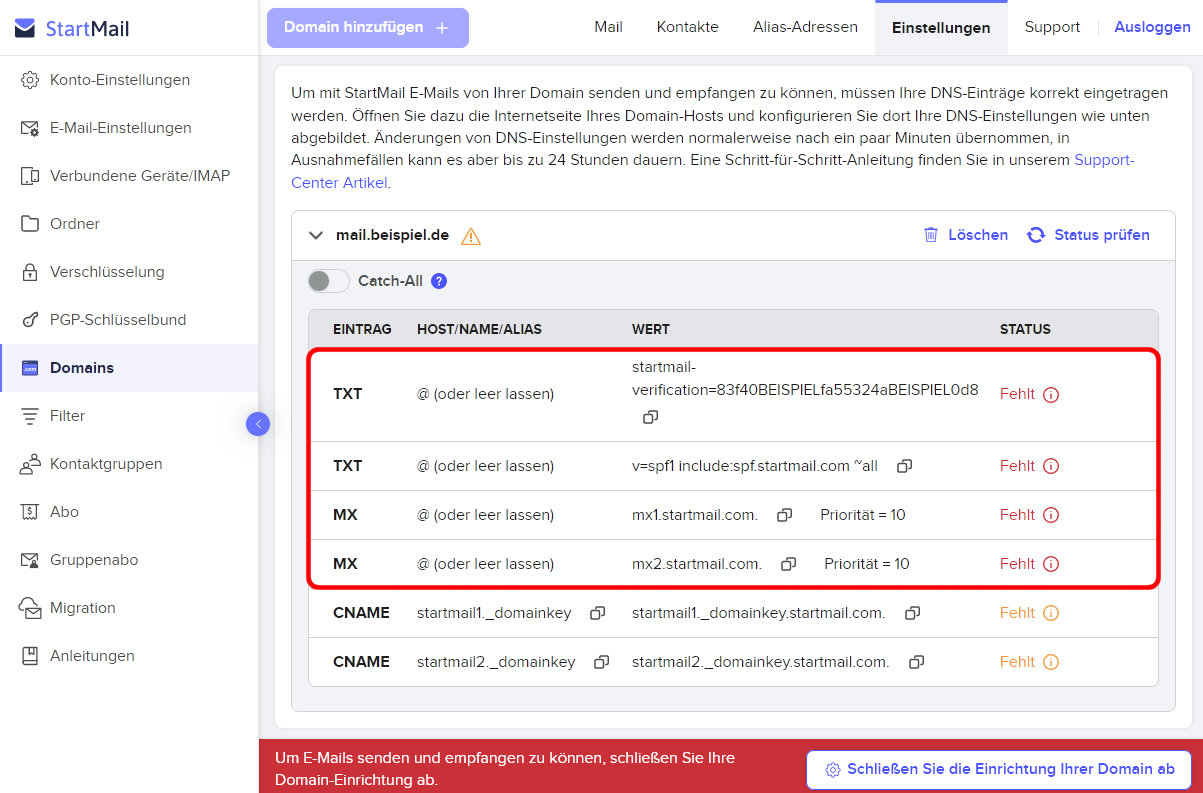Click the Domain hinzufügen button
The height and width of the screenshot is (793, 1203).
pos(368,28)
